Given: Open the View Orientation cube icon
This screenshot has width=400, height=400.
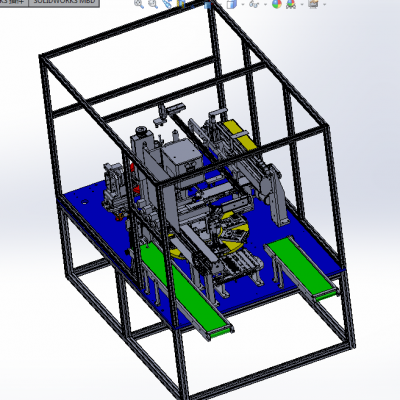Looking at the screenshot, I should (x=208, y=5).
